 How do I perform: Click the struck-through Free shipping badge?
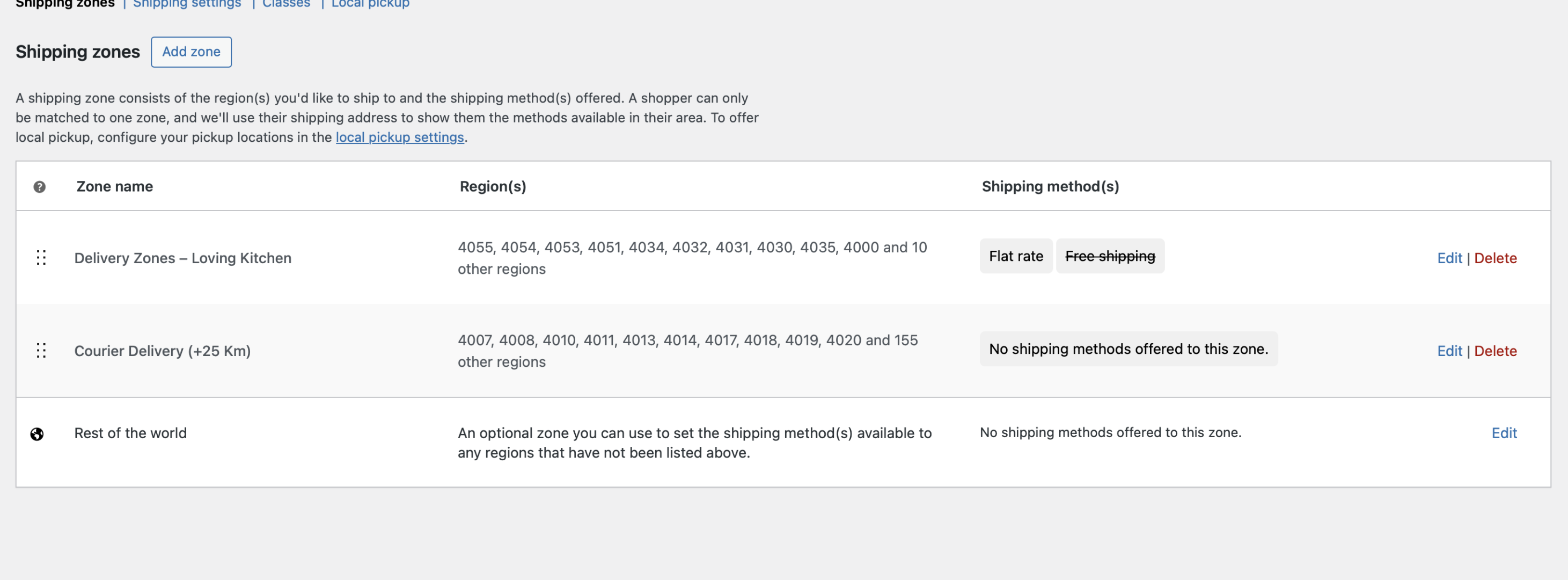coord(1110,257)
